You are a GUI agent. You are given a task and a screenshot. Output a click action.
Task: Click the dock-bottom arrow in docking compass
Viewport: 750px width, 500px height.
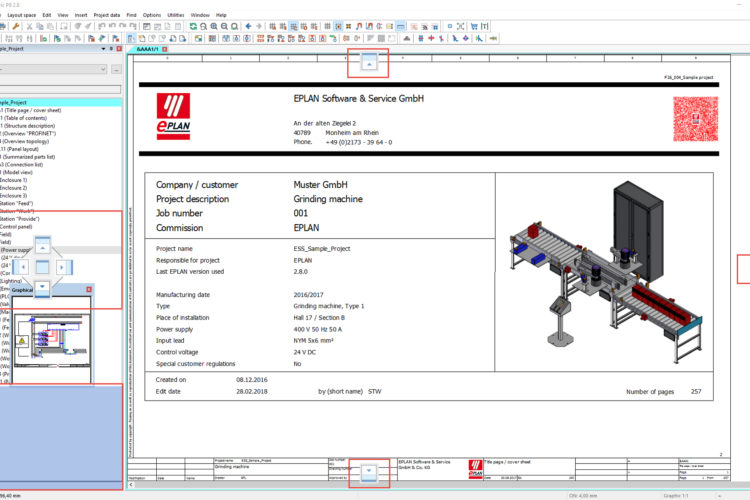43,288
